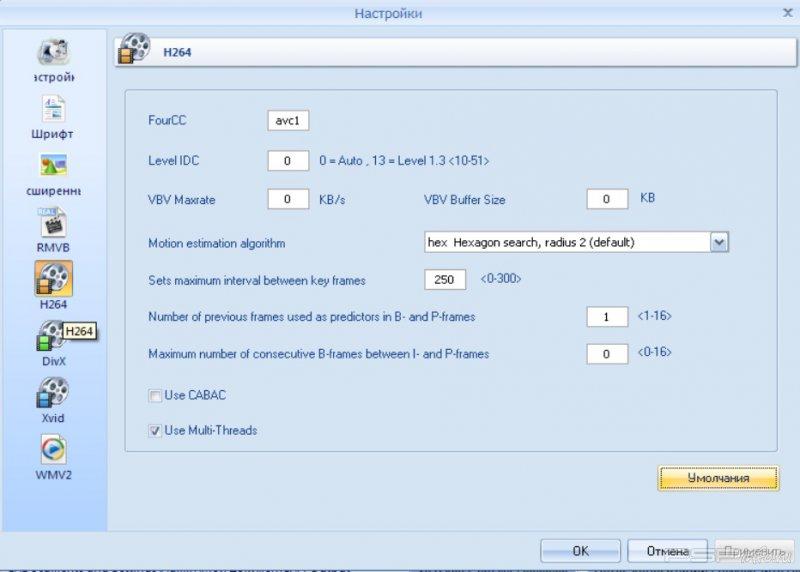Image resolution: width=800 pixels, height=572 pixels.
Task: Open the DivX codec settings icon
Action: pyautogui.click(x=52, y=337)
